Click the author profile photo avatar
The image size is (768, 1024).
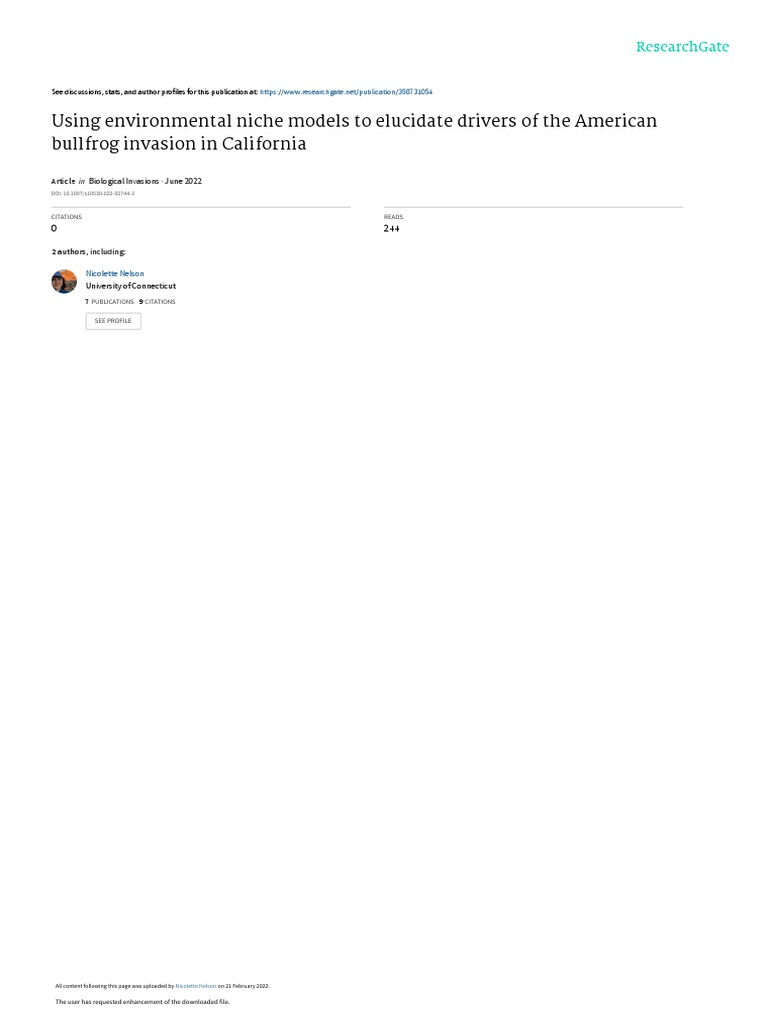click(64, 281)
